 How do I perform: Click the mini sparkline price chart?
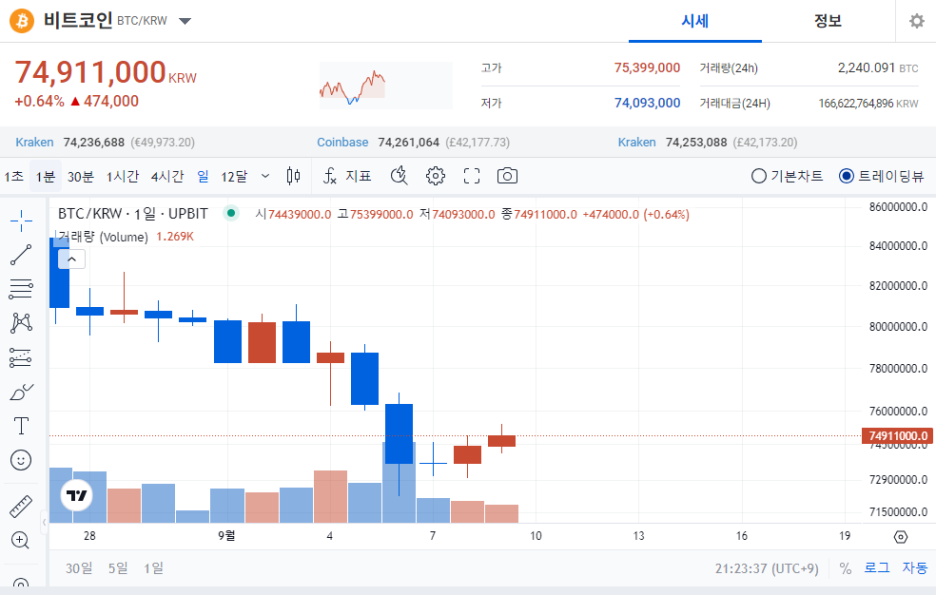pos(386,85)
